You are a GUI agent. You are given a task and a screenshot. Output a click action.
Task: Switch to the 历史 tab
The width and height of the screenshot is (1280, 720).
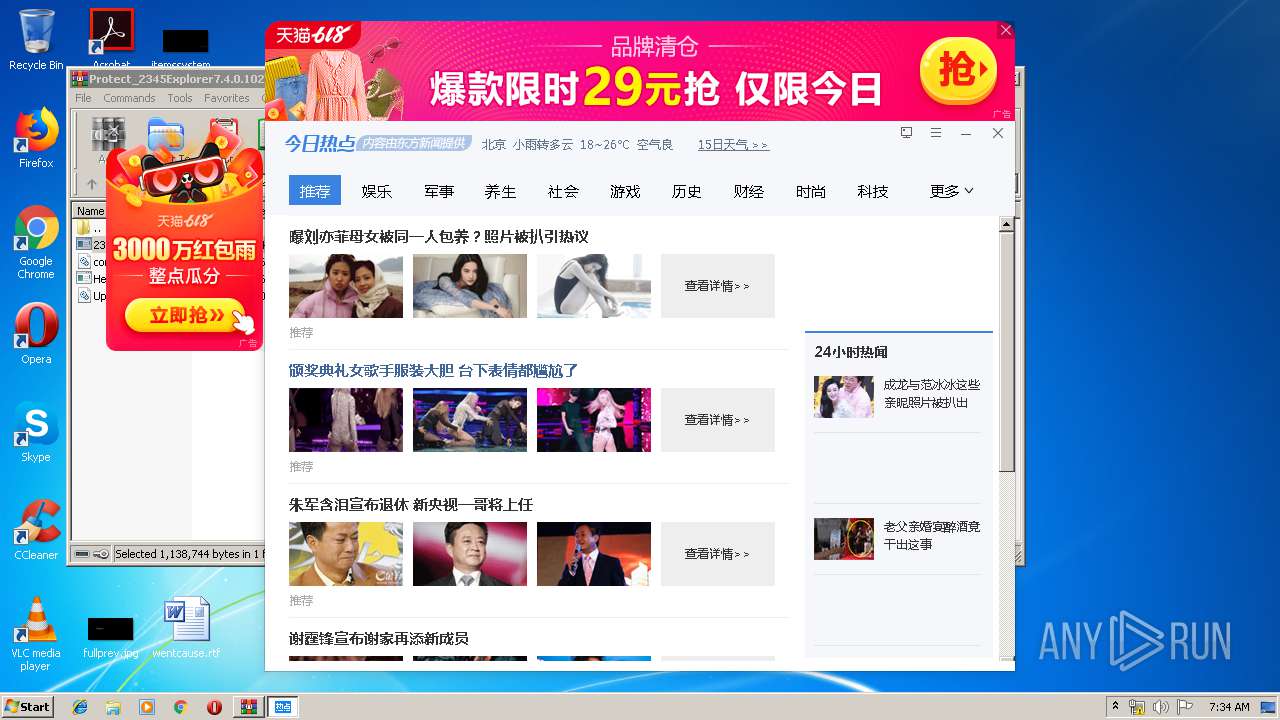[687, 191]
